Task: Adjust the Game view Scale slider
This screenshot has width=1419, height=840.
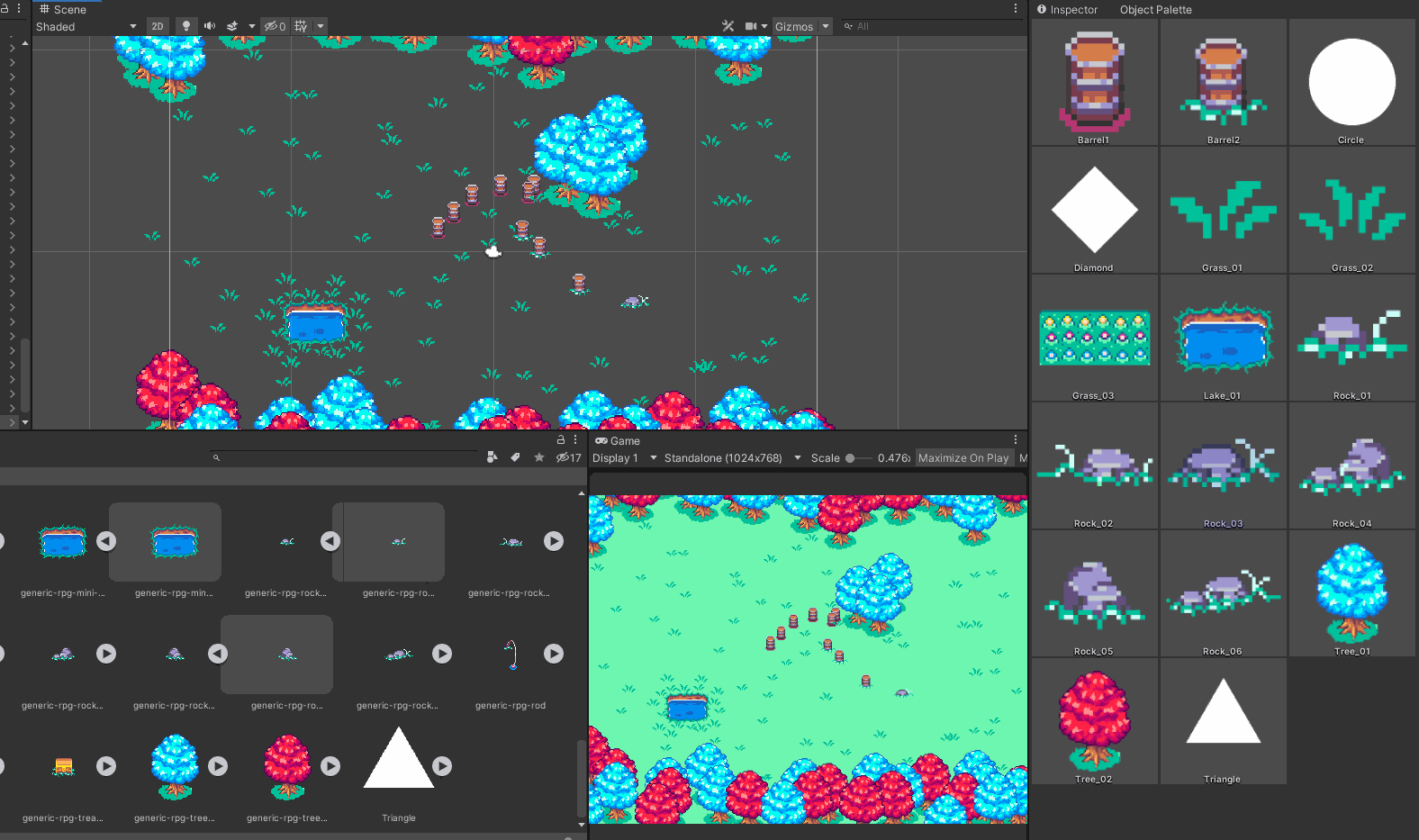Action: (850, 458)
